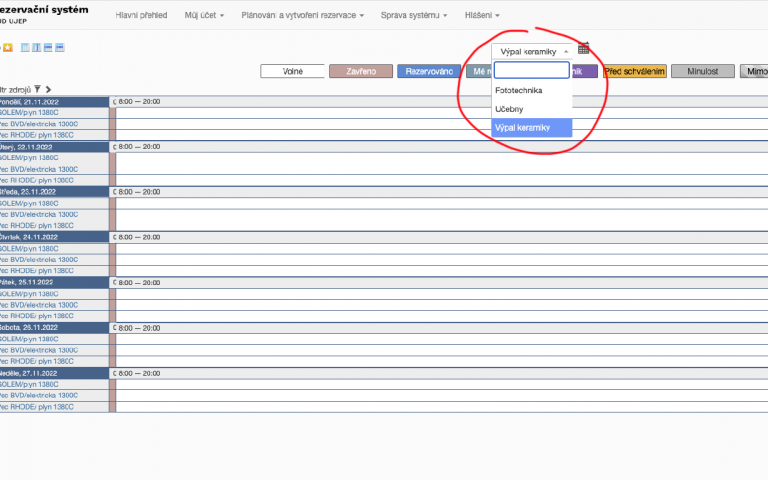The width and height of the screenshot is (768, 480).
Task: Open the calendar date picker icon
Action: click(584, 49)
